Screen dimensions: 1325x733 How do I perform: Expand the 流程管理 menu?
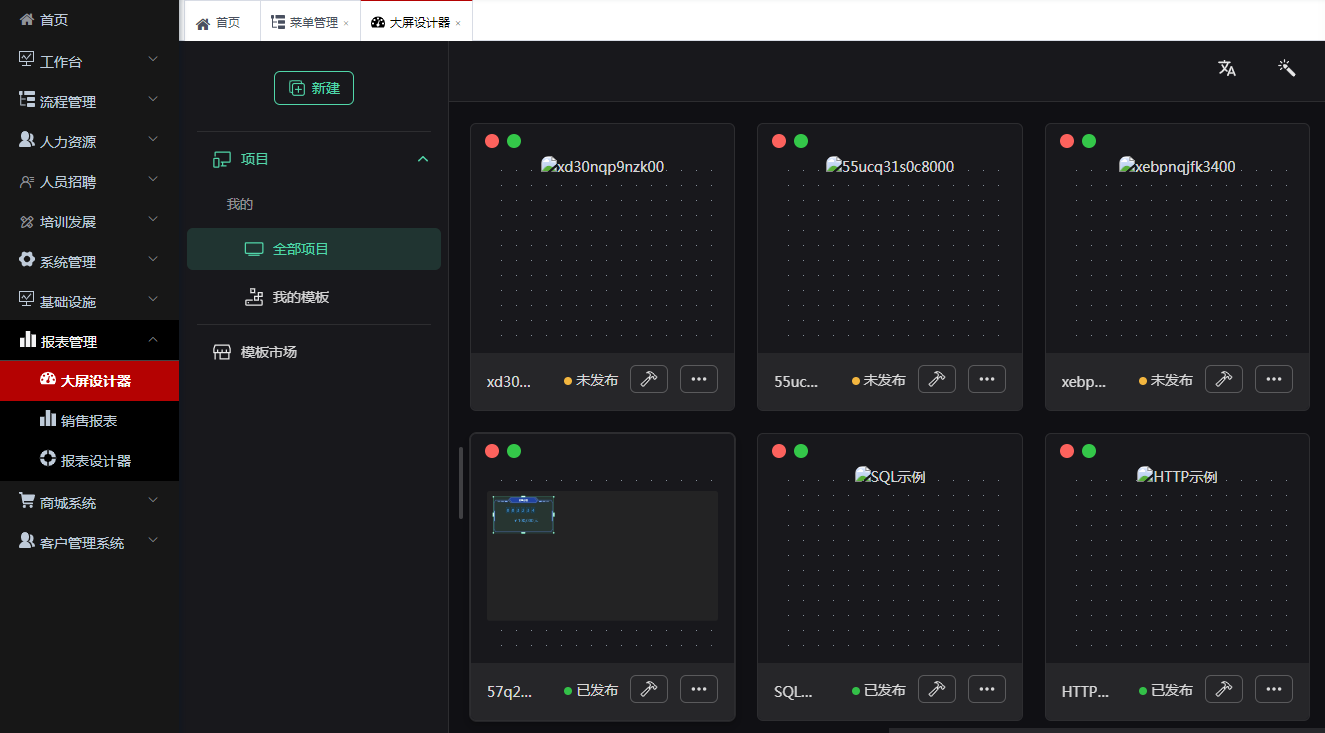pos(89,101)
